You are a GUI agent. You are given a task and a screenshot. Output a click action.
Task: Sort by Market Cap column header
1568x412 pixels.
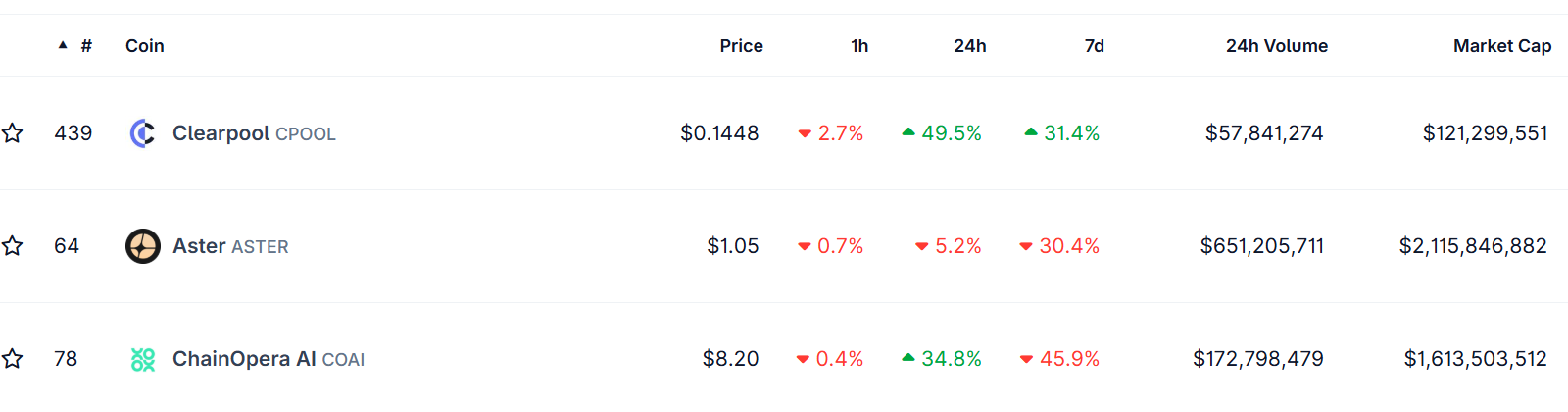point(1501,46)
